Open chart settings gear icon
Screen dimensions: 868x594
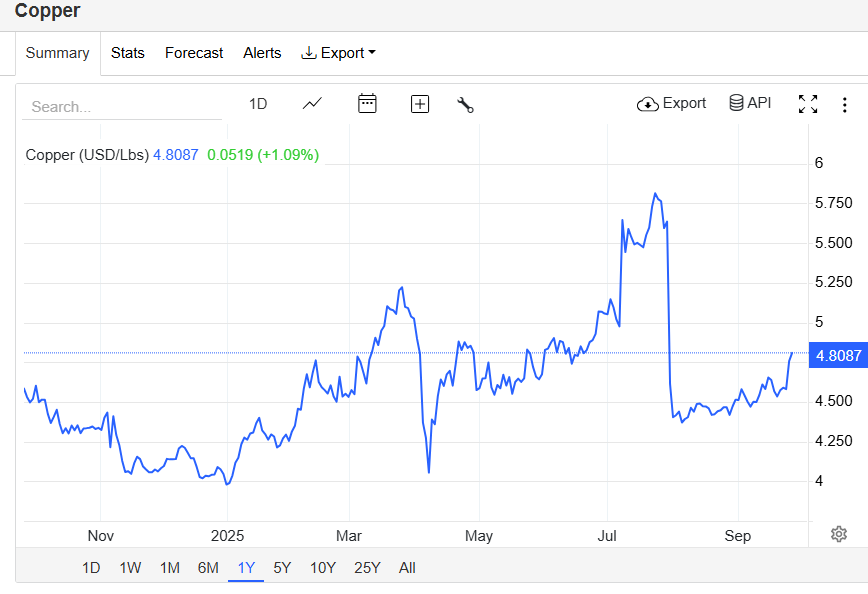pos(839,534)
